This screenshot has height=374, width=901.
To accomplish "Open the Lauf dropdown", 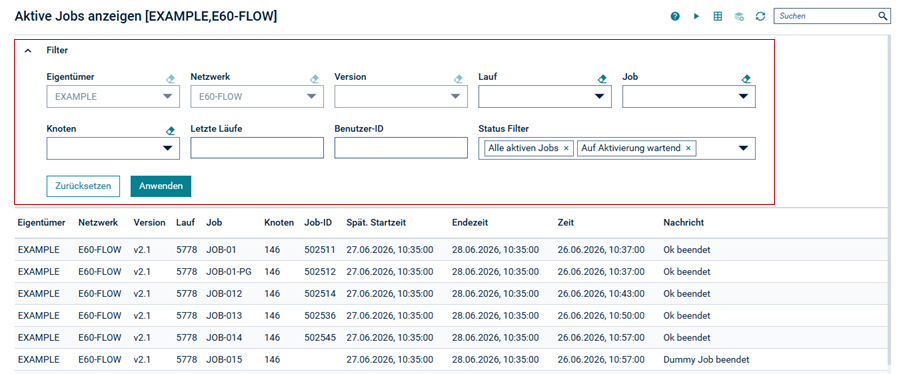I will [x=545, y=97].
